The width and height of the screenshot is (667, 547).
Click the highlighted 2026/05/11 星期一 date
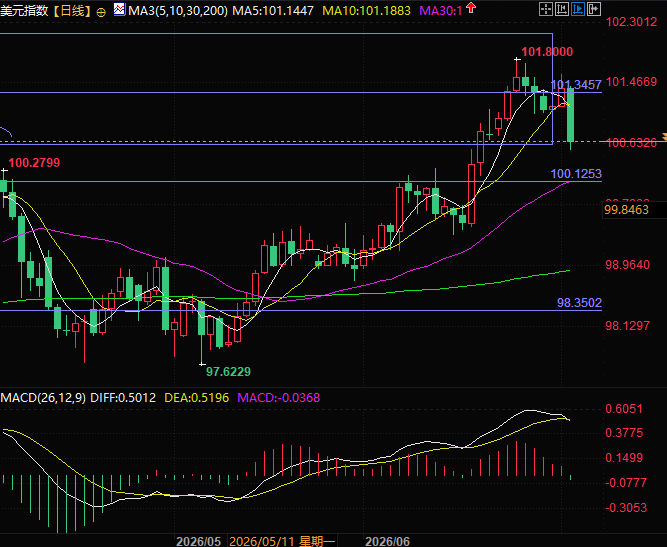pyautogui.click(x=282, y=541)
